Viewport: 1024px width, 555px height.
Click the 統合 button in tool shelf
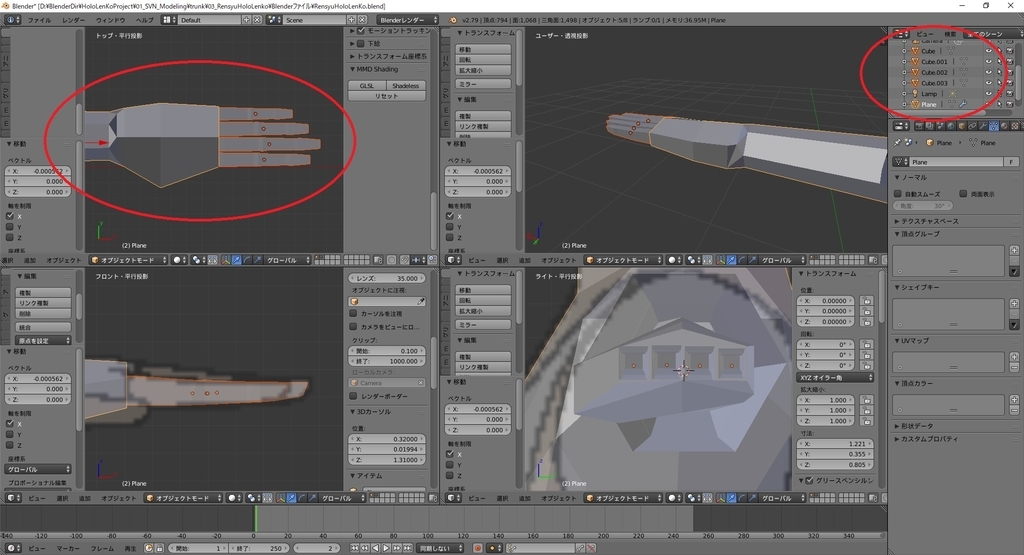click(x=43, y=327)
